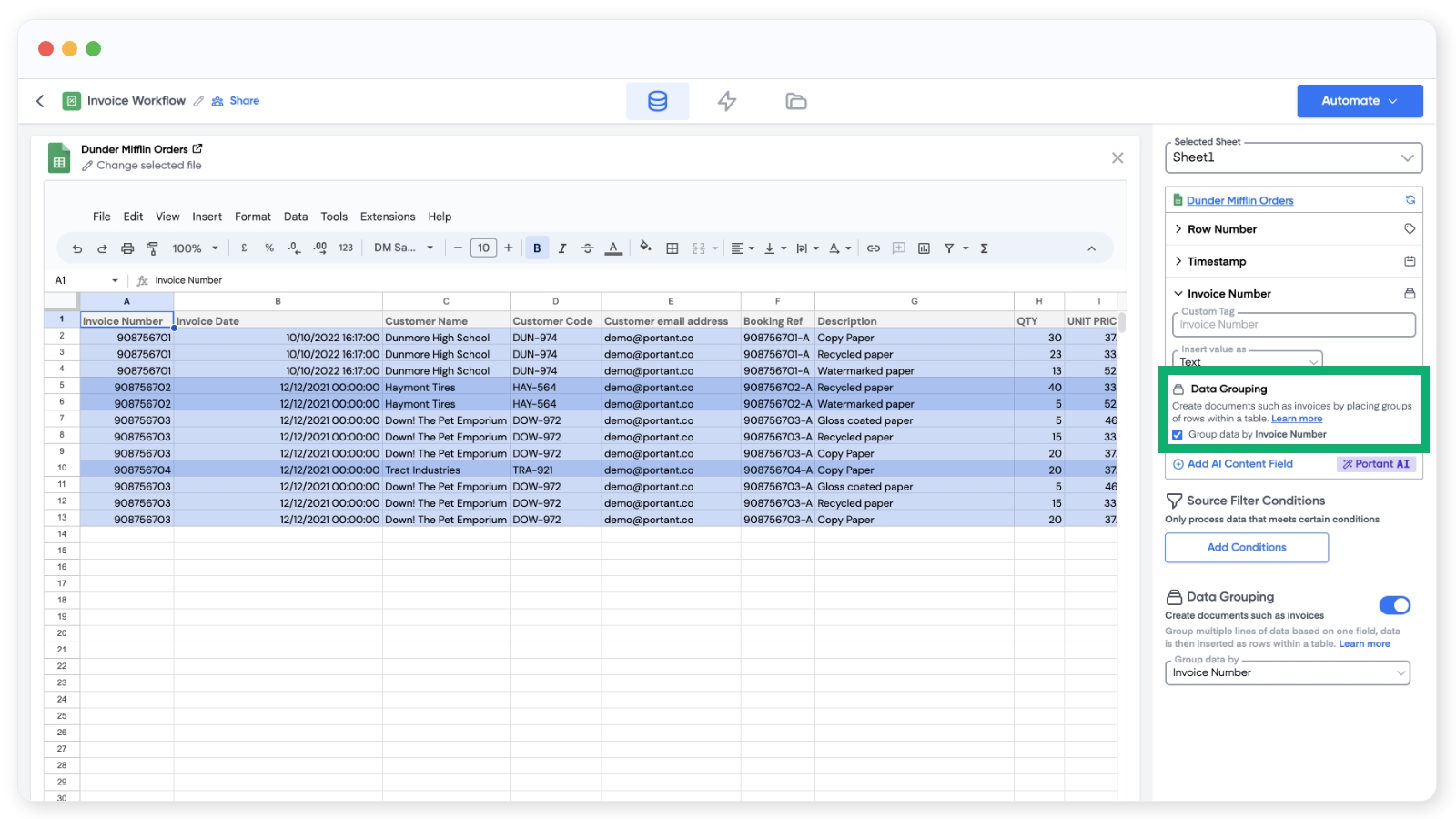1456x819 pixels.
Task: Click the Add Conditions button
Action: pyautogui.click(x=1246, y=547)
